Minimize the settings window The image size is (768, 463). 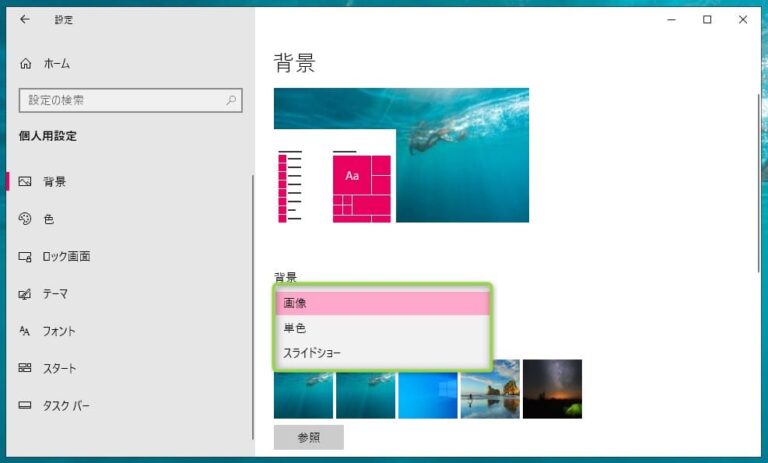click(672, 20)
